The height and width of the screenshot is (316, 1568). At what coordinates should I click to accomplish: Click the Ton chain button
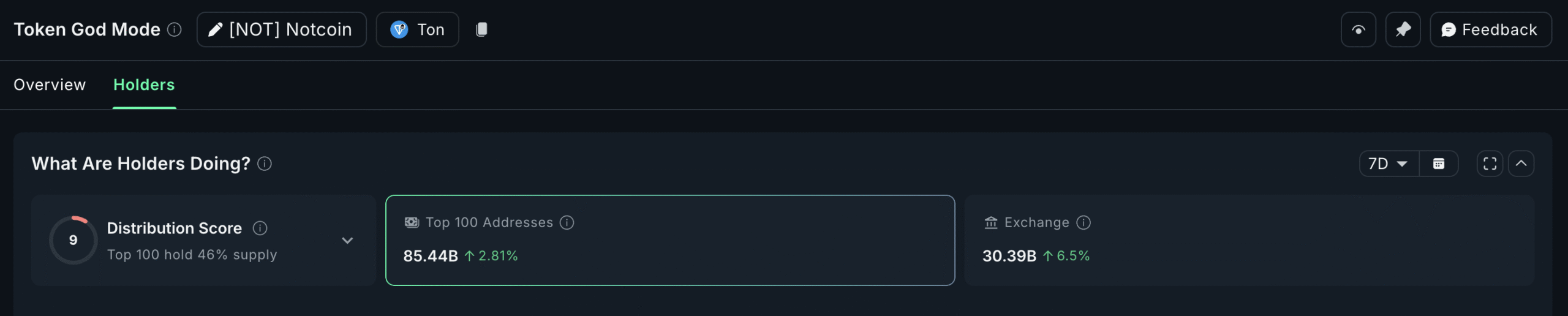click(x=417, y=29)
